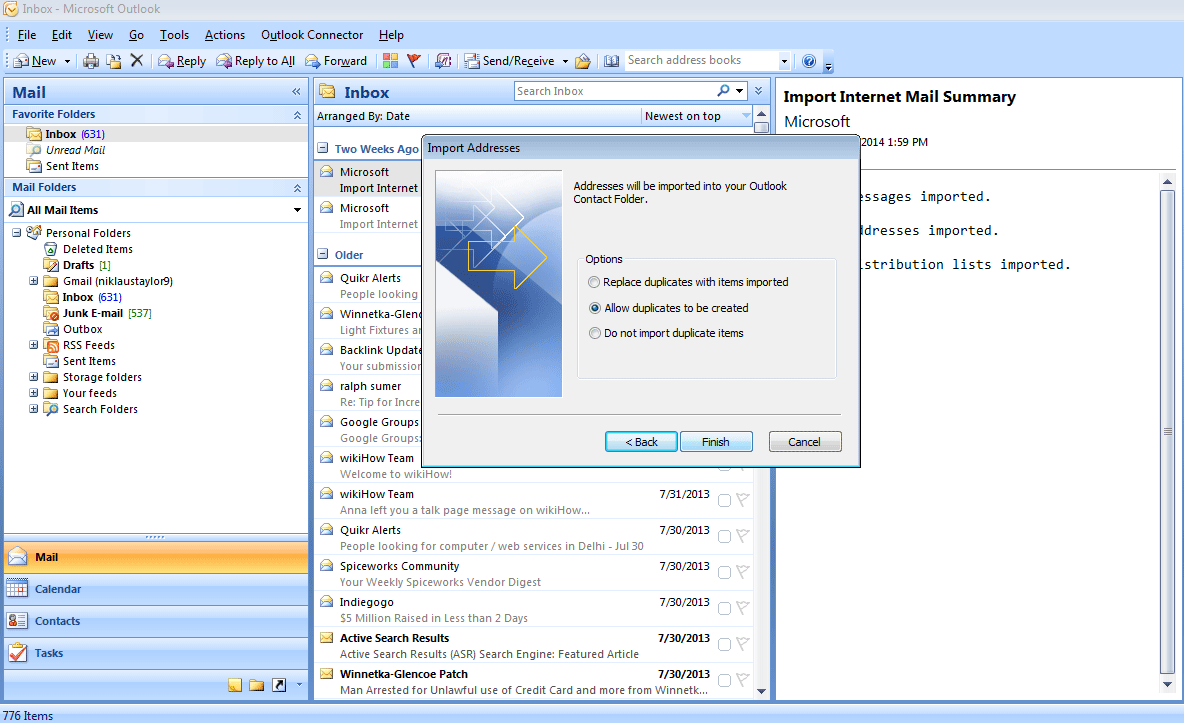Click the Forward icon

coord(336,60)
